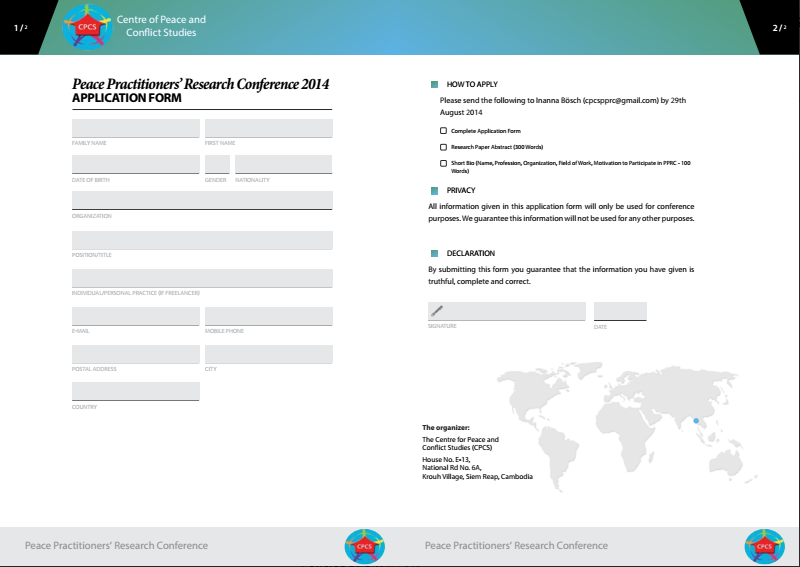Screen dimensions: 800x567
Task: Click the 'PRIVACY' heading
Action: click(x=461, y=190)
